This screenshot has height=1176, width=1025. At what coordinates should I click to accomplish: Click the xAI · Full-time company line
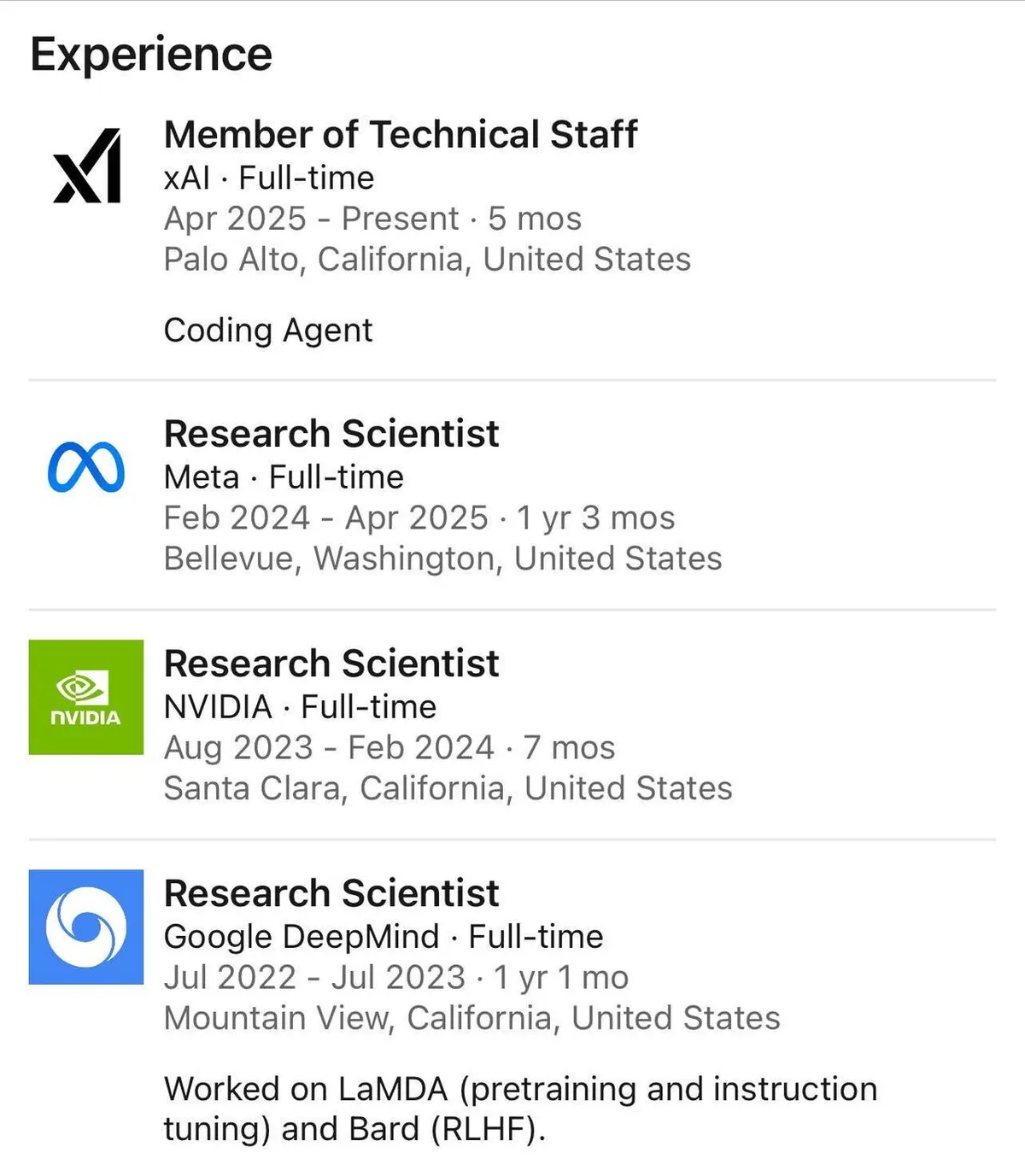pyautogui.click(x=269, y=178)
